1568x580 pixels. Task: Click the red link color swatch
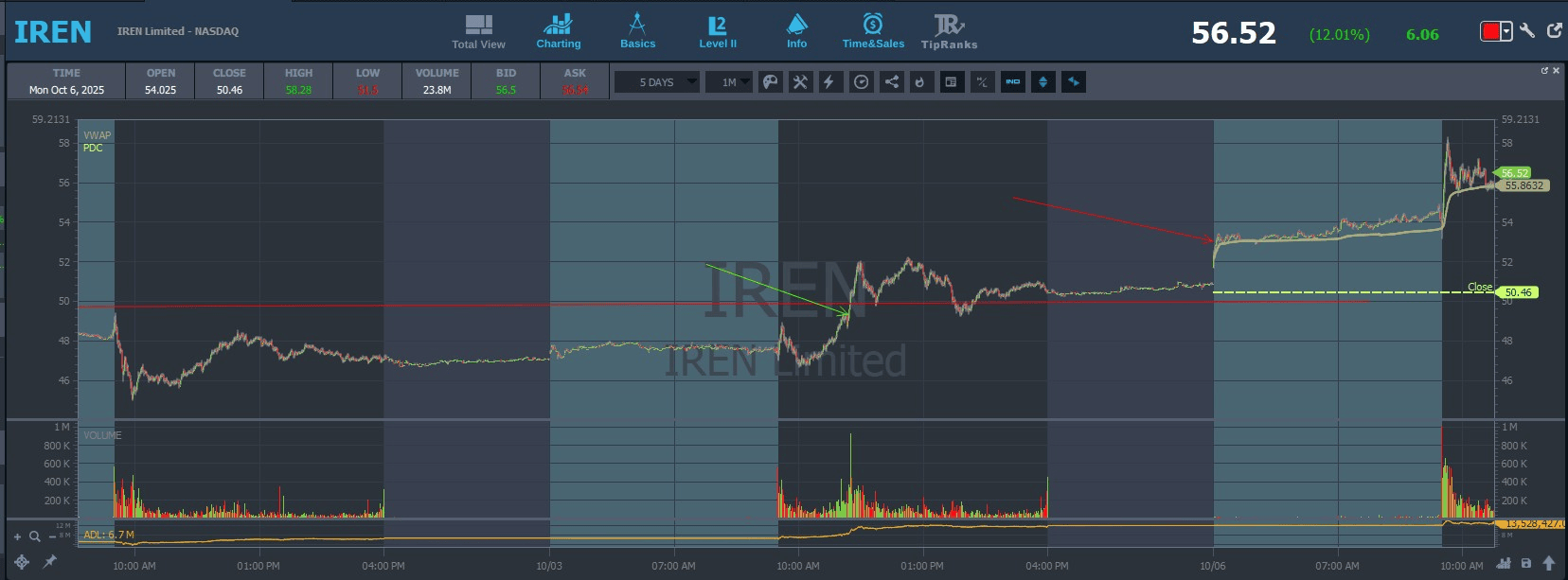click(x=1490, y=32)
